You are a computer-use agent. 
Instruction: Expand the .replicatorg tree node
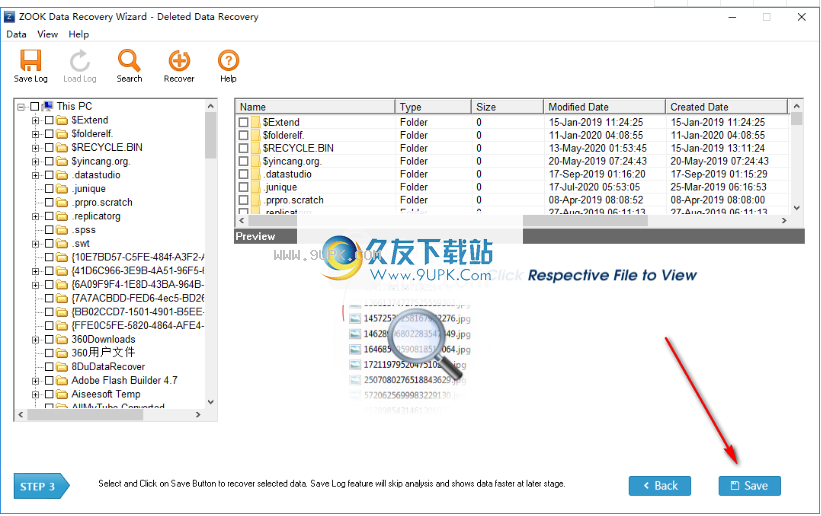coord(35,216)
